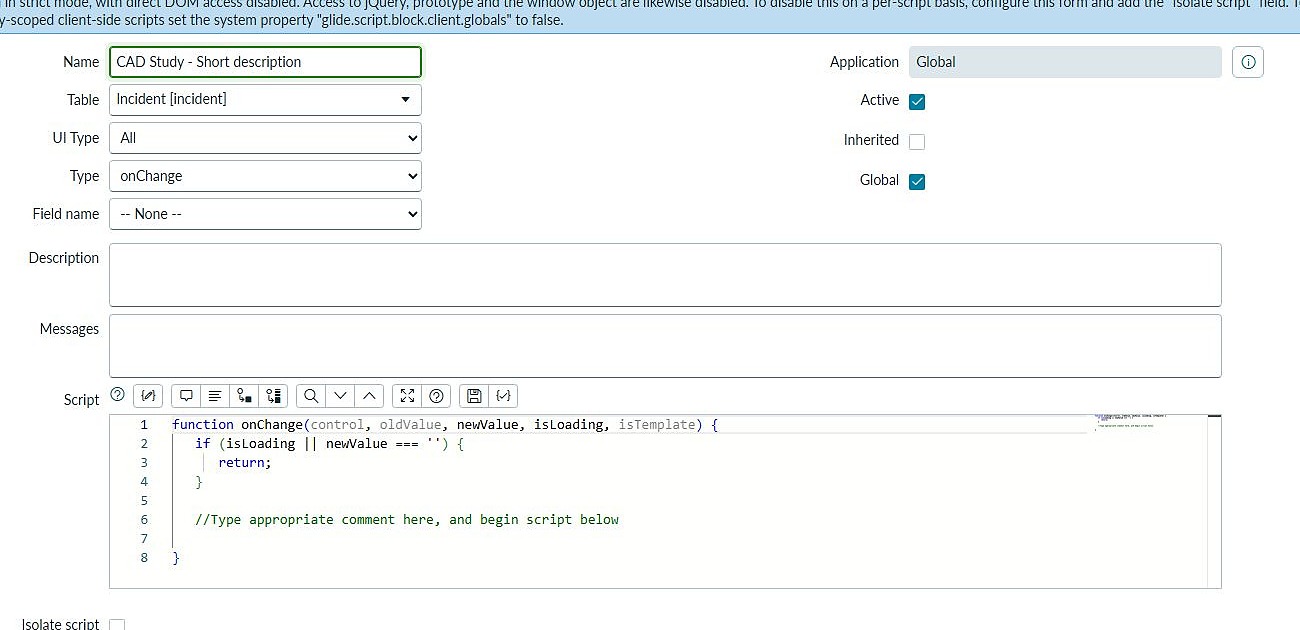This screenshot has height=630, width=1300.
Task: Toggle full screen script editor
Action: click(407, 396)
